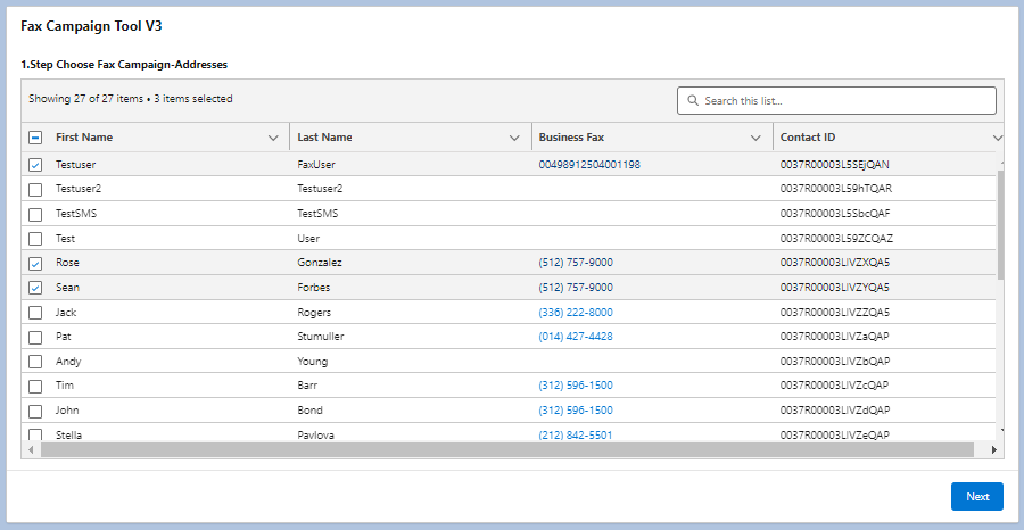Image resolution: width=1024 pixels, height=530 pixels.
Task: Tick the checkbox for Tim Barr
Action: point(35,386)
